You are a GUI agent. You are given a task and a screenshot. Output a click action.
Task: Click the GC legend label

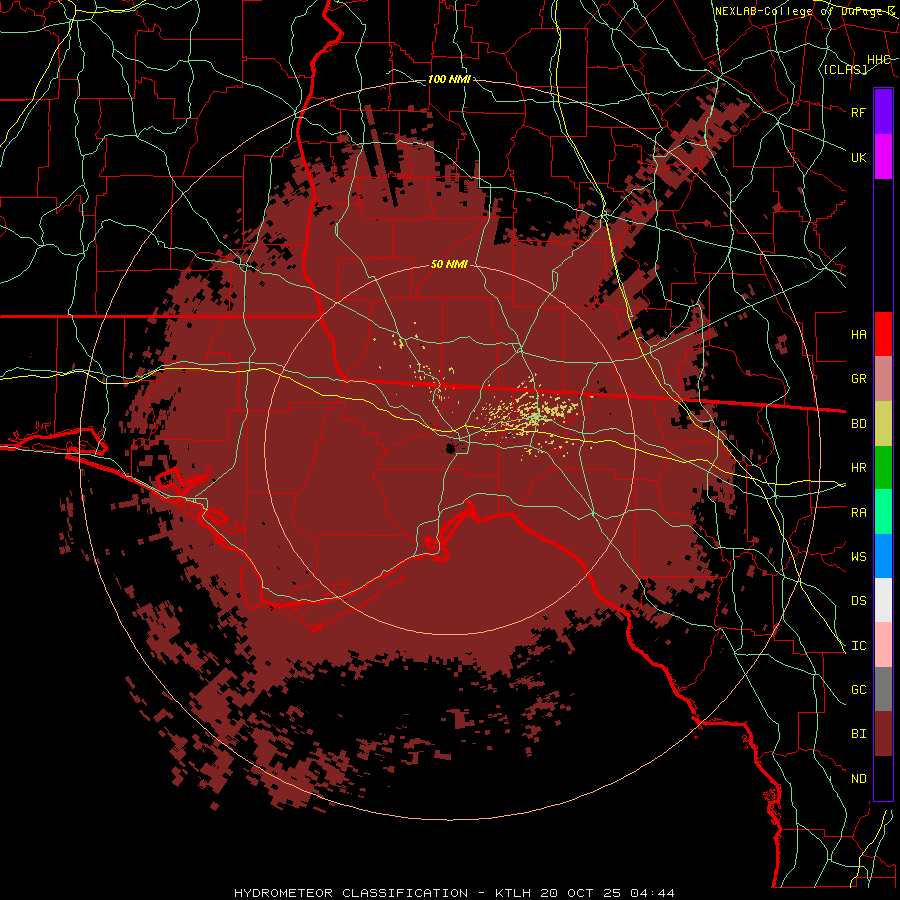[859, 690]
